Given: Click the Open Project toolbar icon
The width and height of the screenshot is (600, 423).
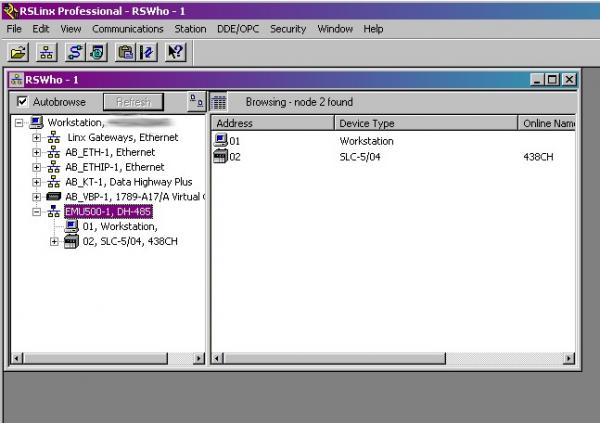Looking at the screenshot, I should pyautogui.click(x=18, y=52).
